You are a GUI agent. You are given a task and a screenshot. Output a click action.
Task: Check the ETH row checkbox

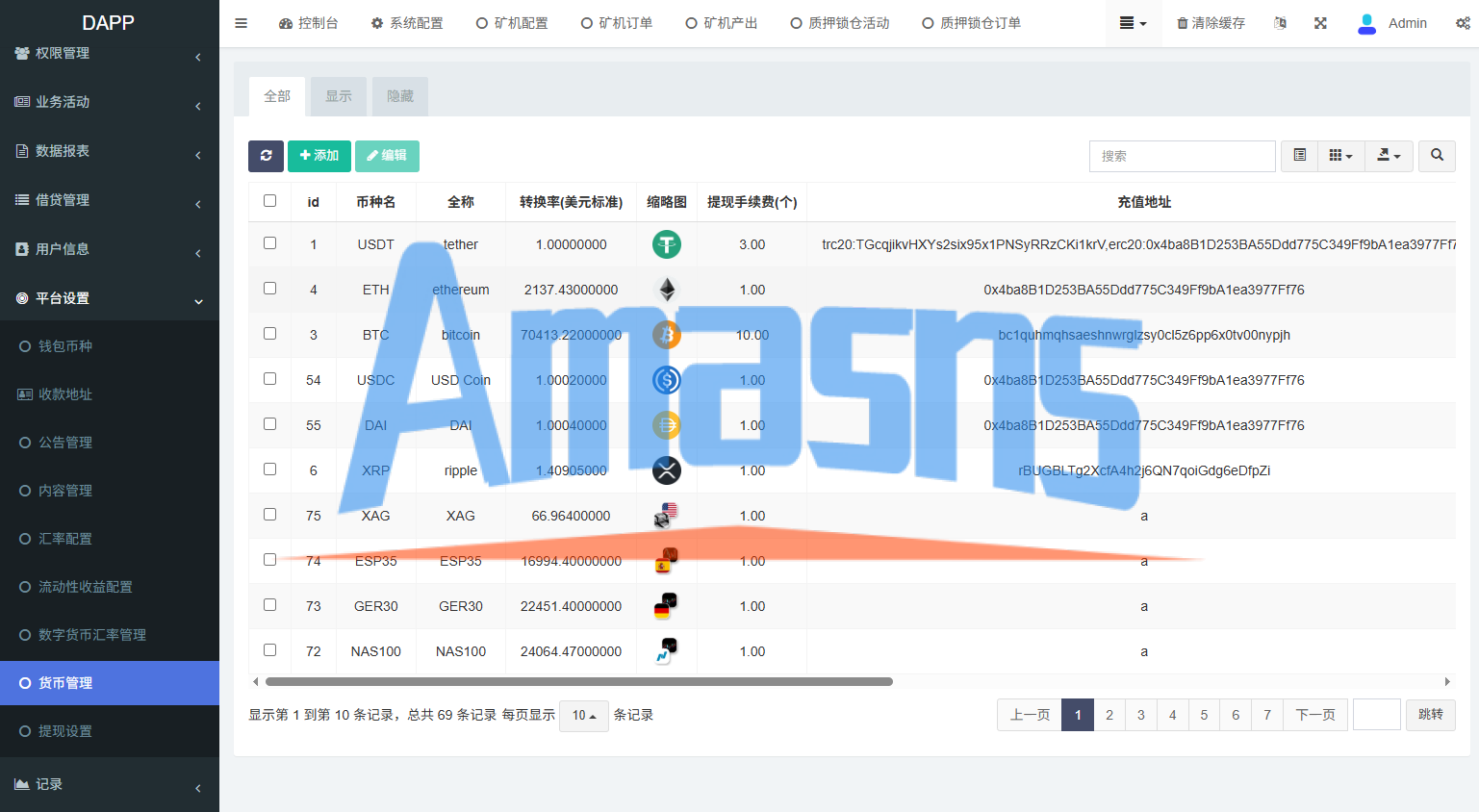tap(269, 289)
